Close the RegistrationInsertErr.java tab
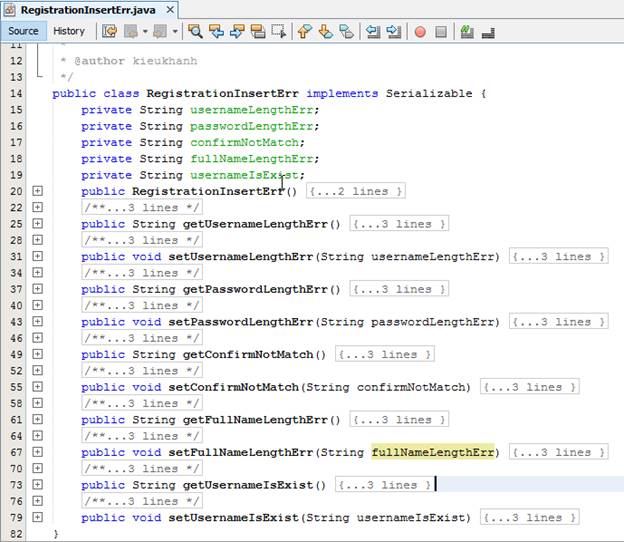Viewport: 624px width, 542px height. (170, 10)
